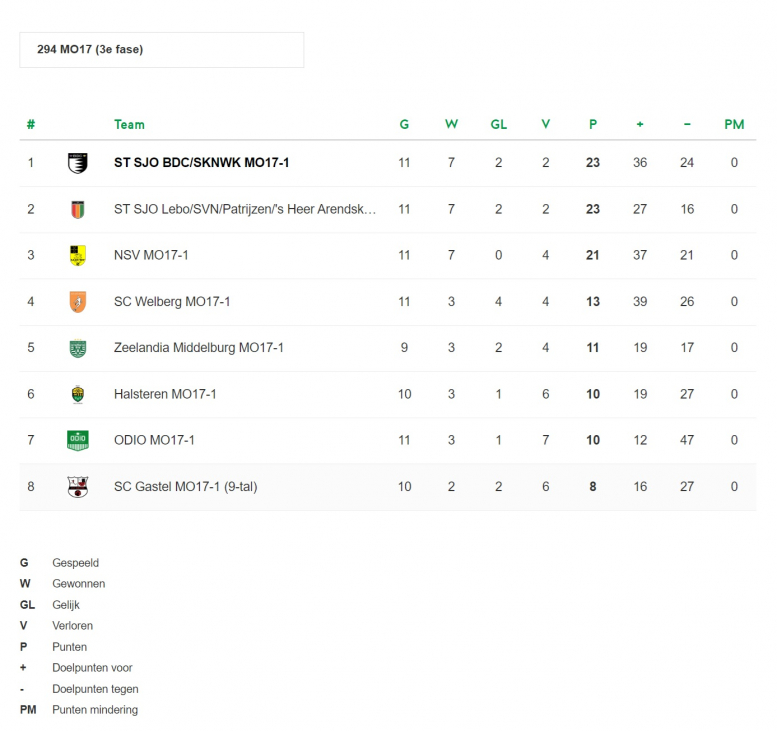Click the PM column header

(x=734, y=125)
